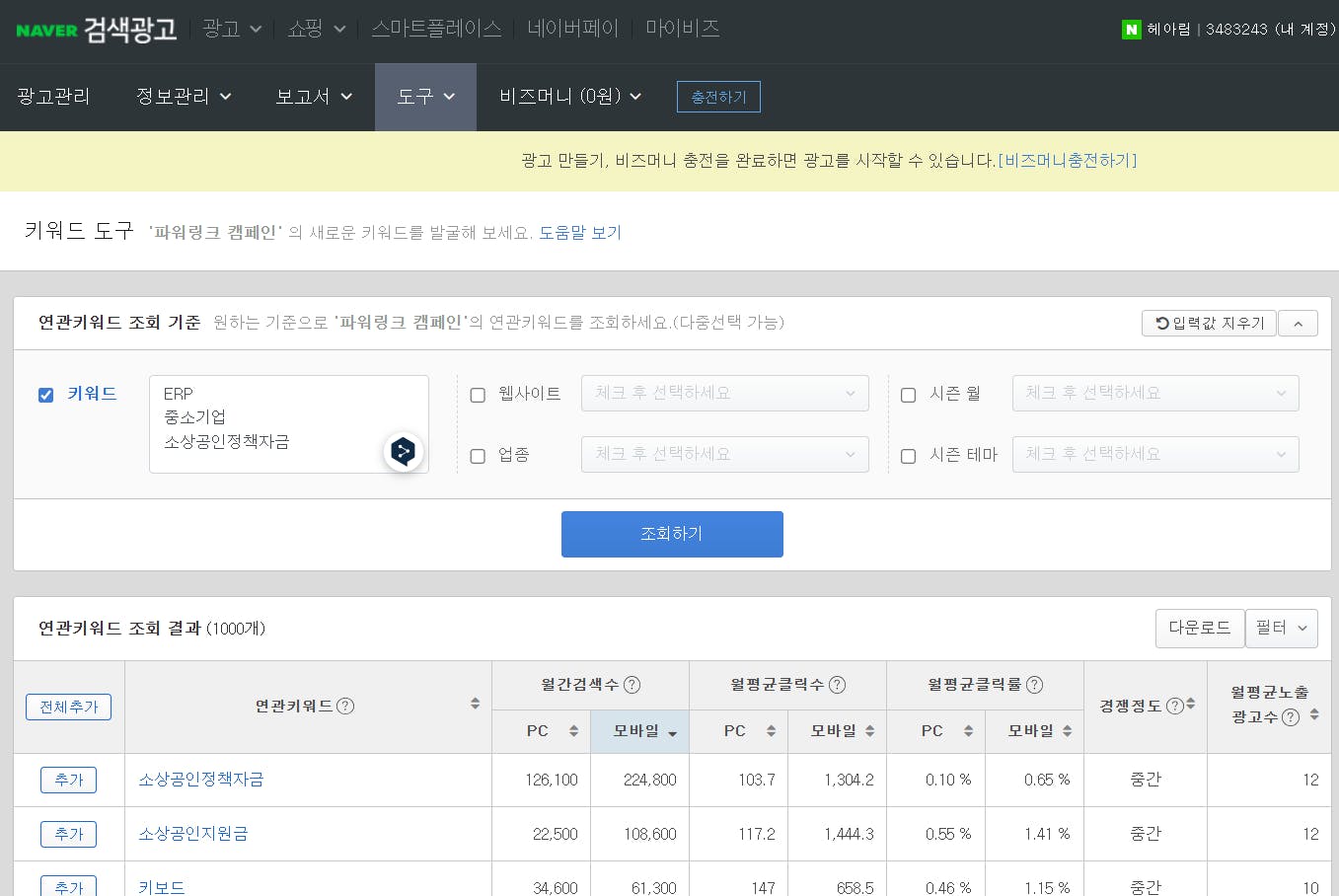Open the 도움말 보기 link

click(580, 233)
